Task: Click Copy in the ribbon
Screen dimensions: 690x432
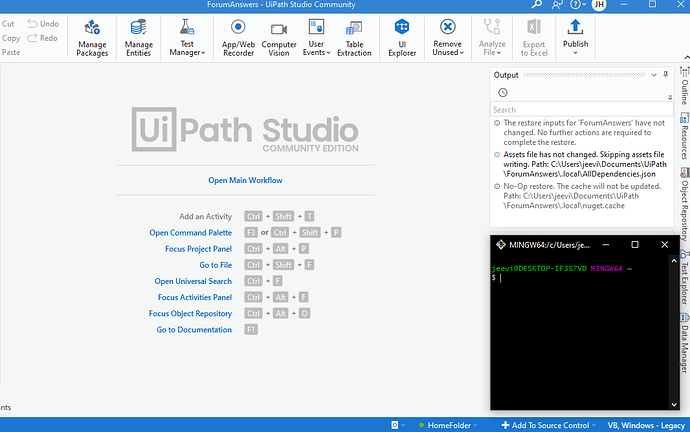Action: (x=11, y=38)
